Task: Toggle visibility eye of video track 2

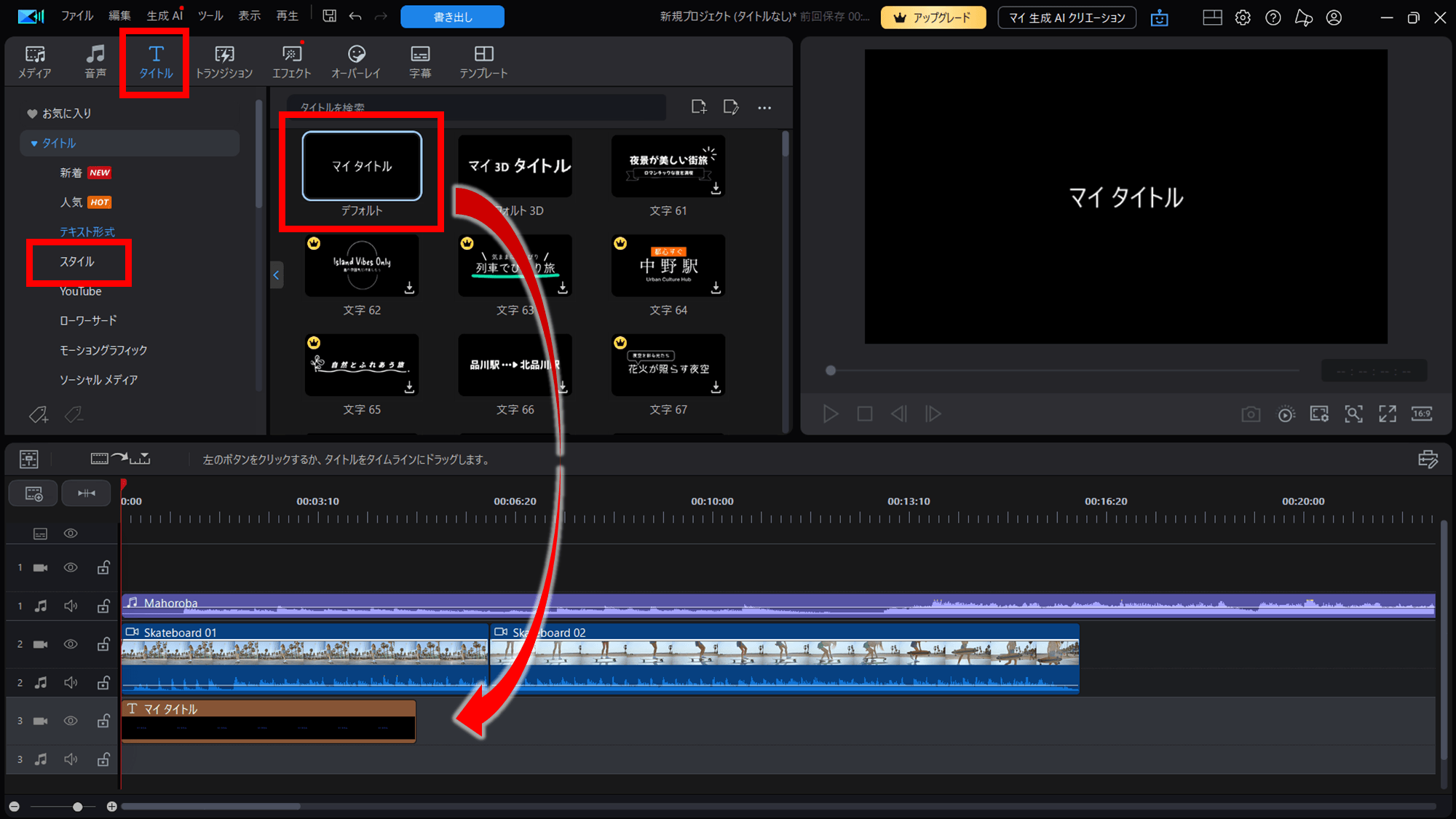Action: [x=71, y=644]
